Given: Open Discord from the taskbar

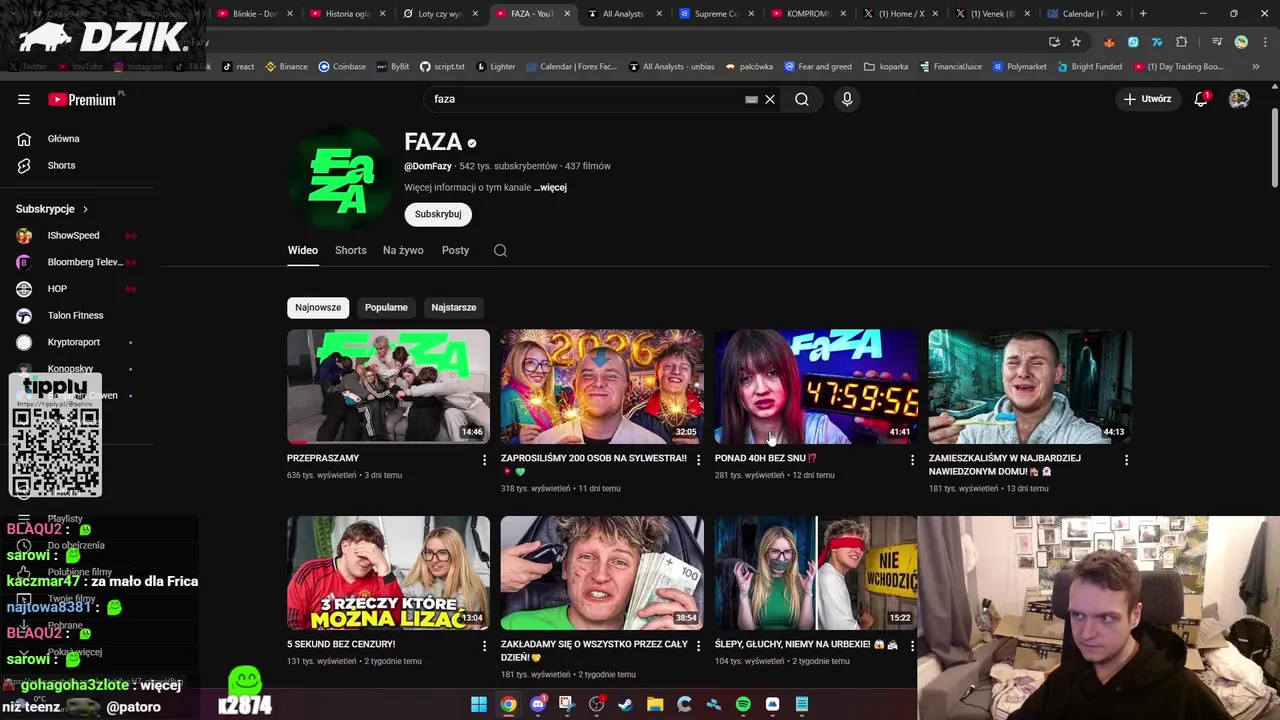Looking at the screenshot, I should point(538,705).
